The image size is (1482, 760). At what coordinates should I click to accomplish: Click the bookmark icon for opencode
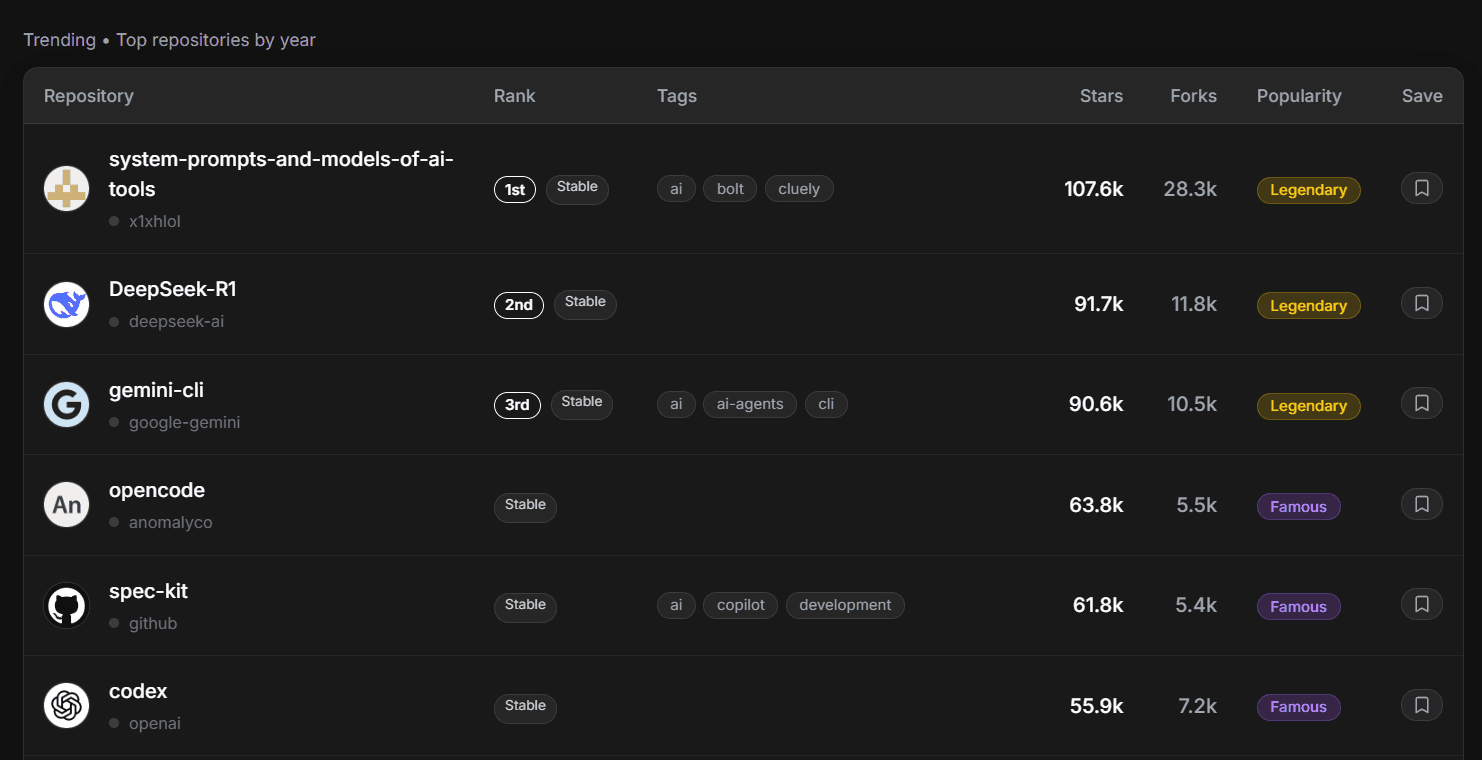tap(1421, 504)
